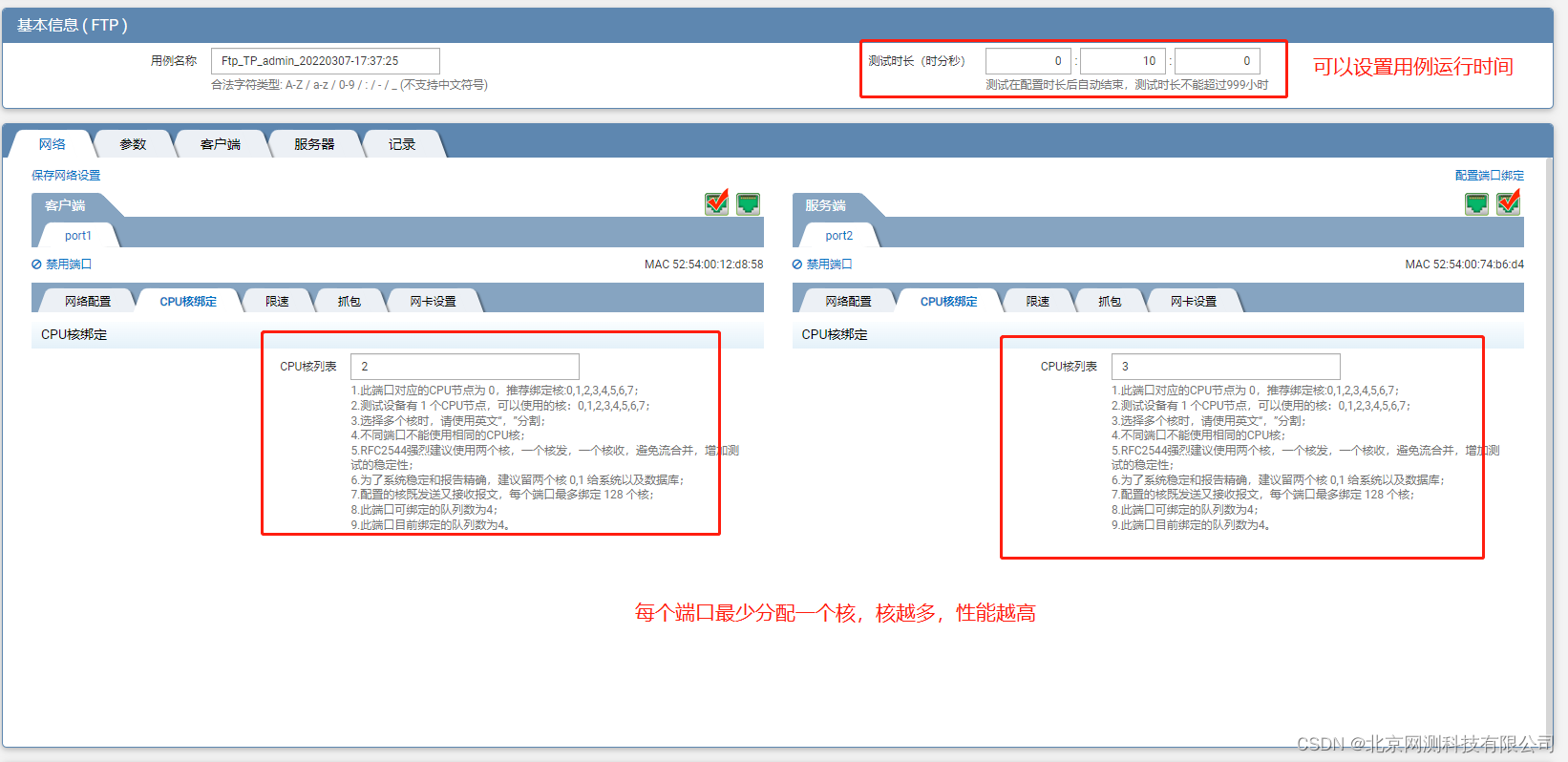This screenshot has height=762, width=1568.
Task: Click the server CPU核绑定 section heading
Action: [x=836, y=335]
